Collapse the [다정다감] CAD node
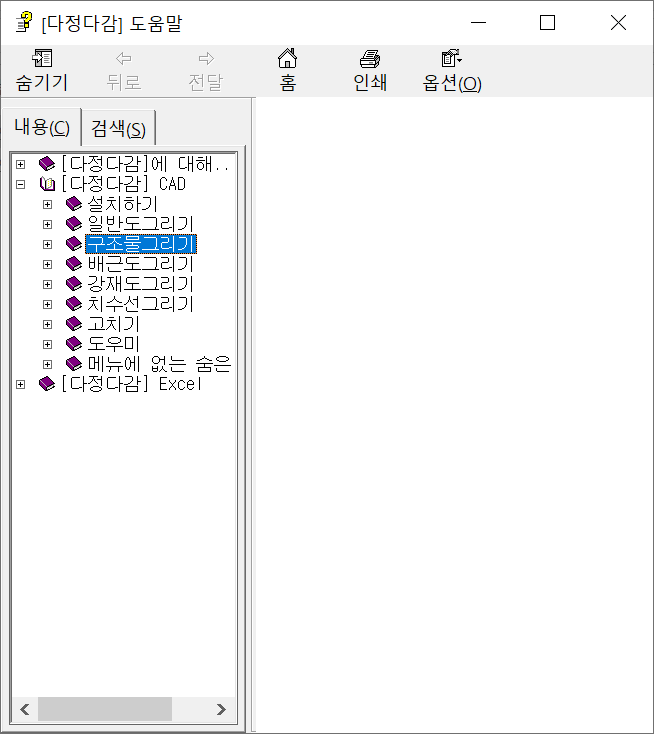Screen dimensions: 654x734 [x=21, y=184]
